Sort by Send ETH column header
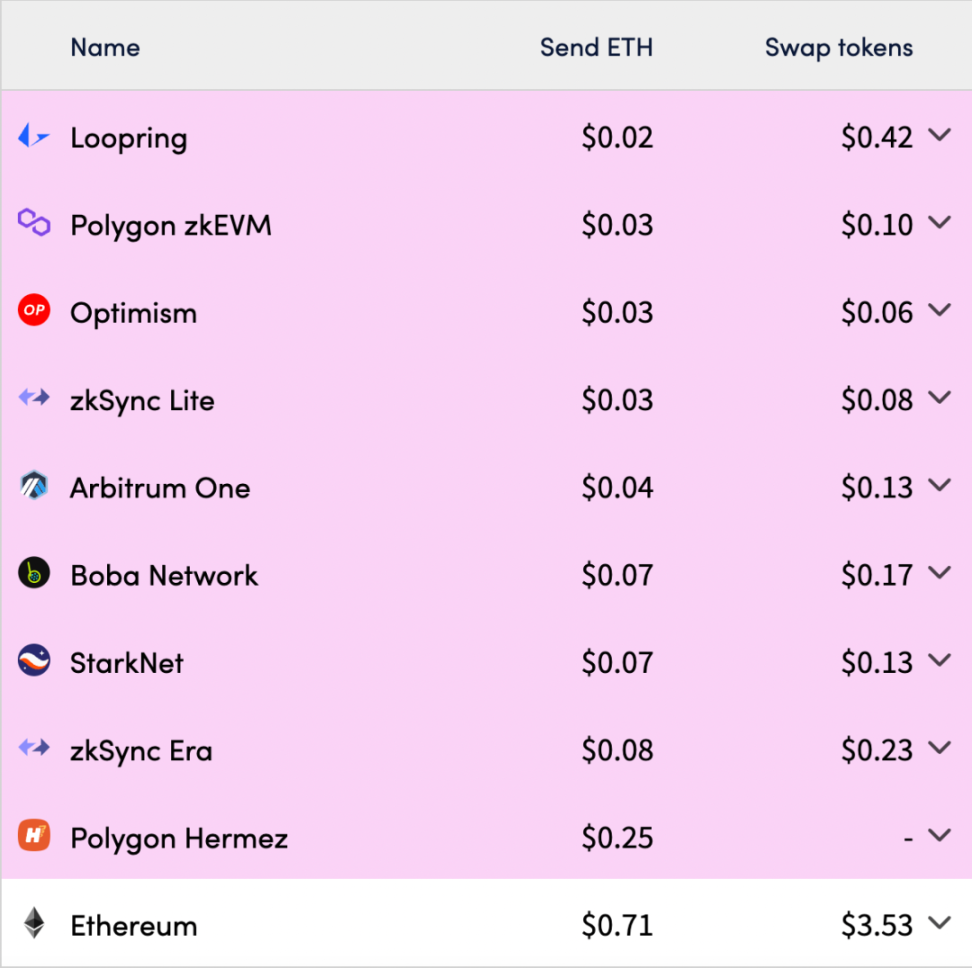 [596, 47]
